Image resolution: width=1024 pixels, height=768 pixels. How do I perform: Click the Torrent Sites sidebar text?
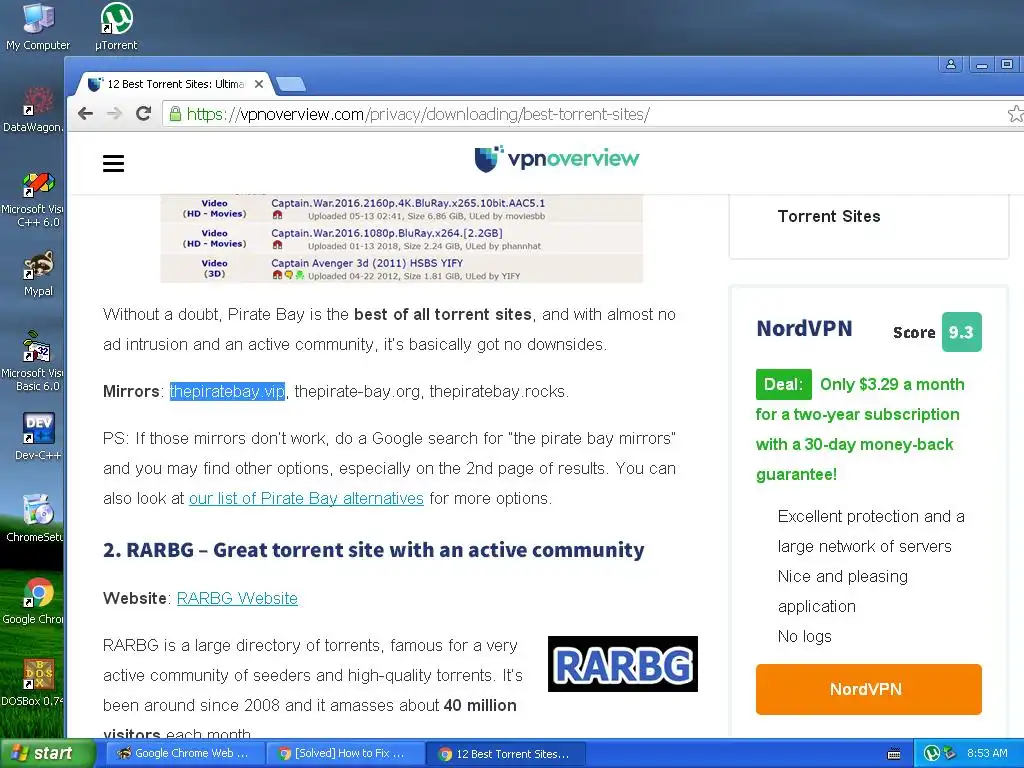pos(829,216)
